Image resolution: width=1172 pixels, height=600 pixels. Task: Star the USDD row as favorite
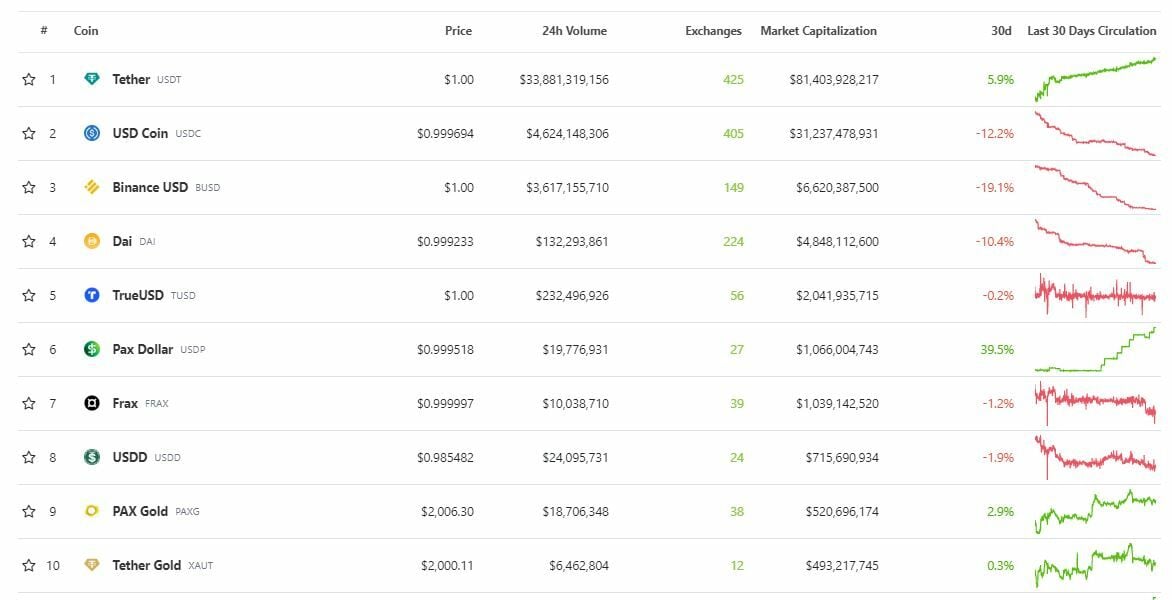tap(29, 457)
